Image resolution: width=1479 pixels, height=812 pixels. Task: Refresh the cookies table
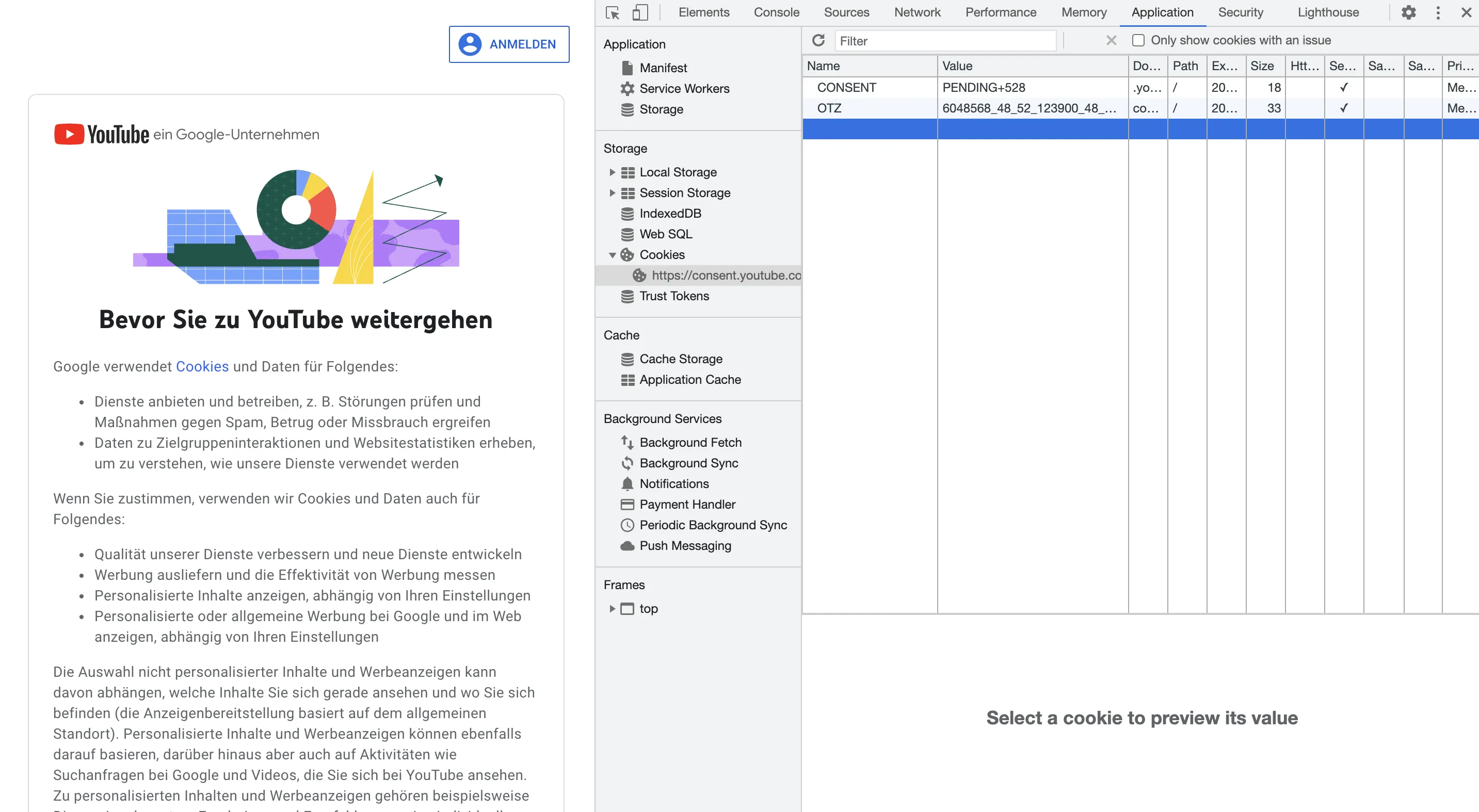pyautogui.click(x=818, y=40)
